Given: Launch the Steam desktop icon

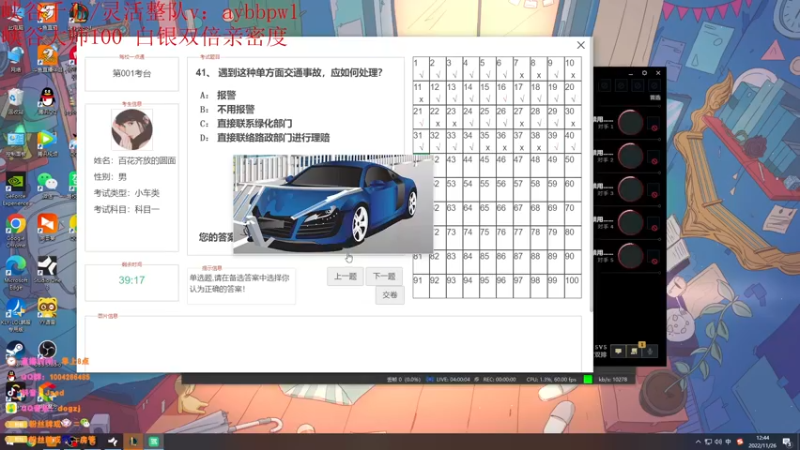Looking at the screenshot, I should [x=16, y=349].
